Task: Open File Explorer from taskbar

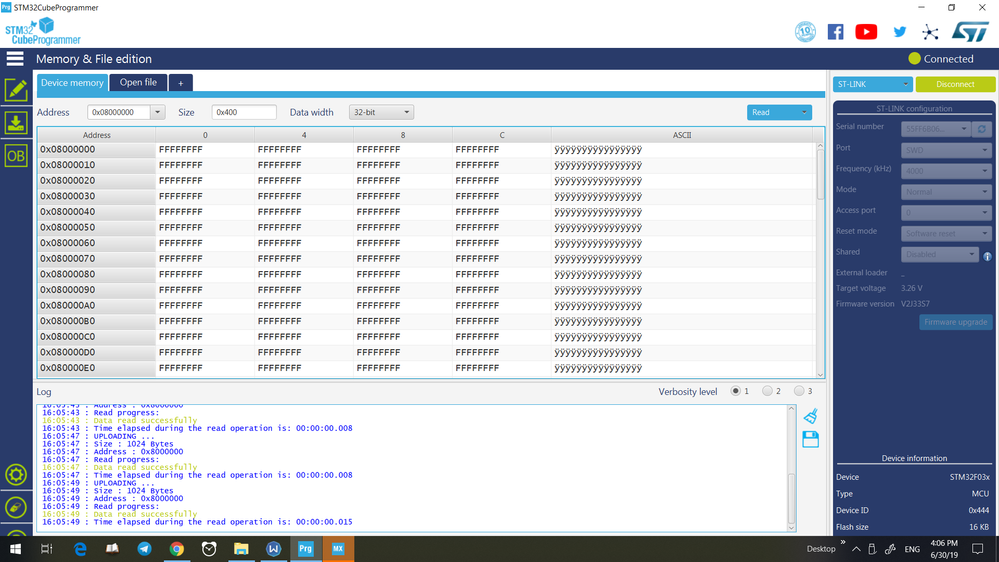Action: [x=241, y=549]
